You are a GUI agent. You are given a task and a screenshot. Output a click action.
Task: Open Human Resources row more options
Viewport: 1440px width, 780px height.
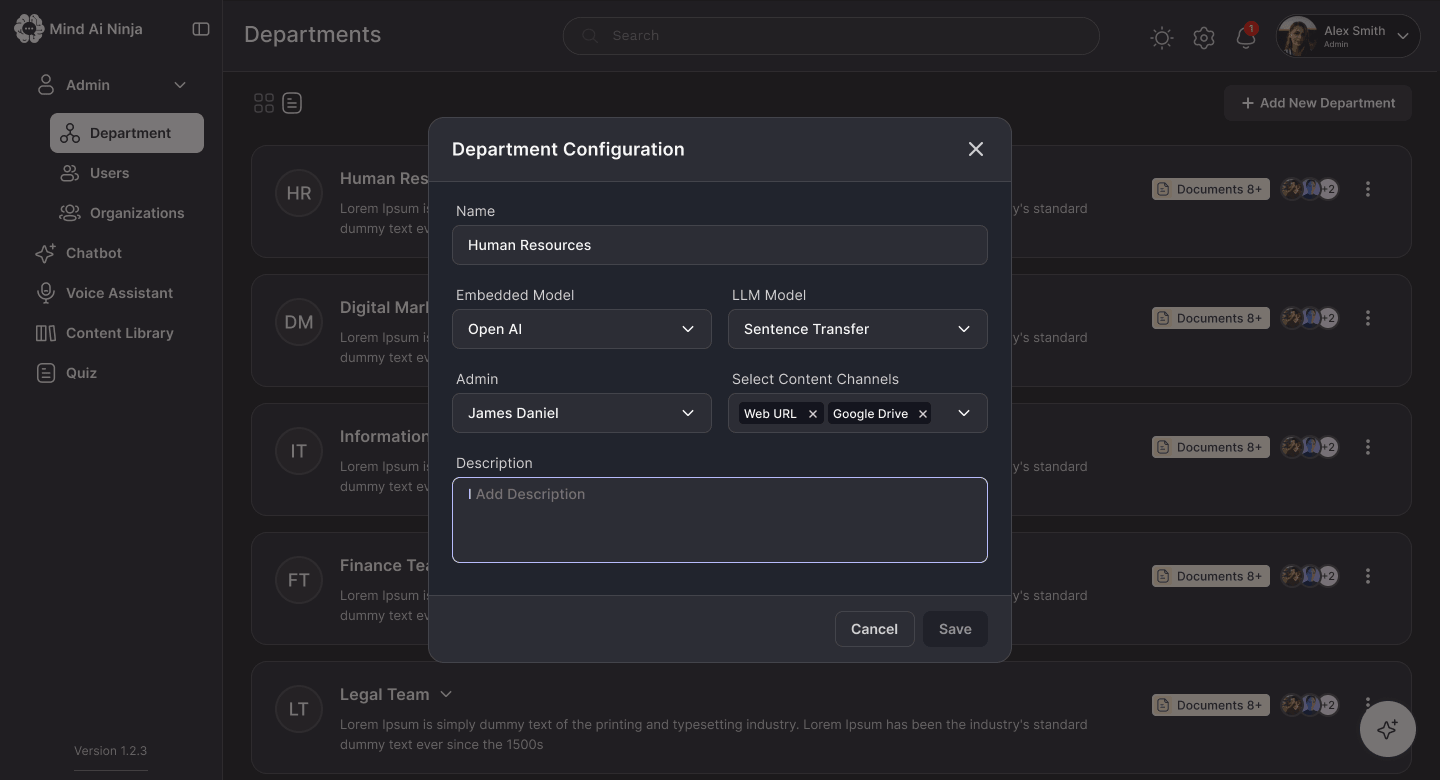[x=1368, y=189]
